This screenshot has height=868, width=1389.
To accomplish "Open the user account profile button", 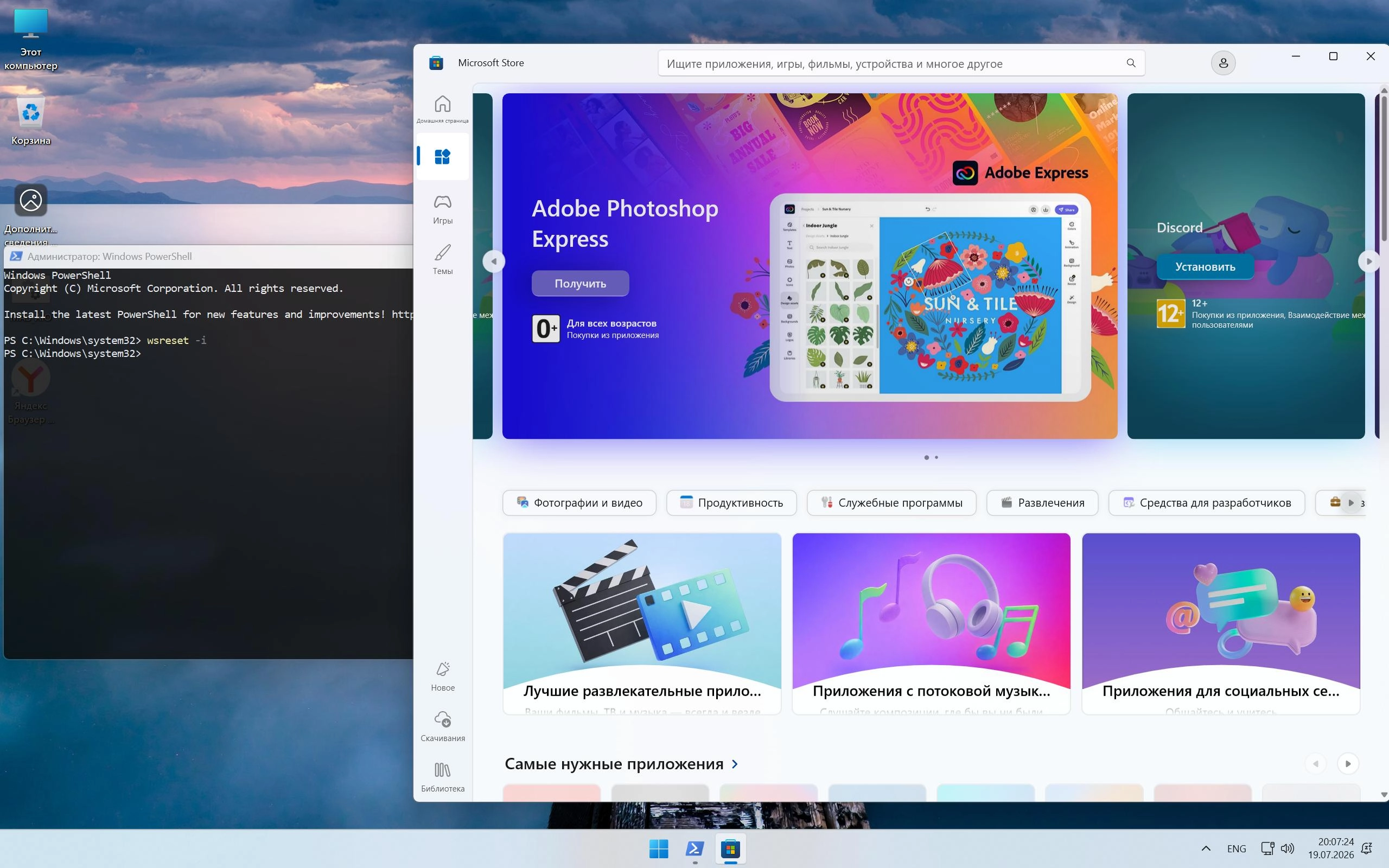I will pyautogui.click(x=1223, y=63).
